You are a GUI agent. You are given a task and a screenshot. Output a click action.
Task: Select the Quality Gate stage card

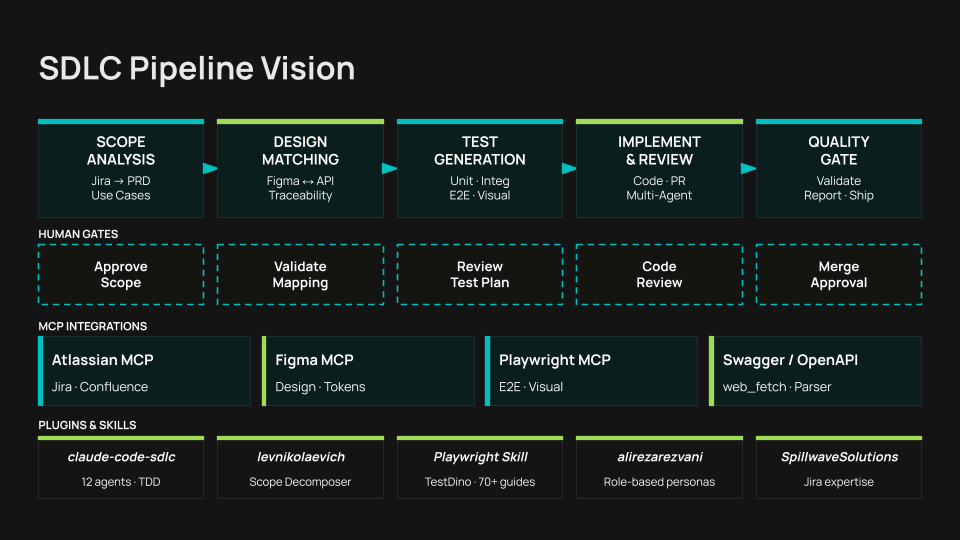(839, 168)
